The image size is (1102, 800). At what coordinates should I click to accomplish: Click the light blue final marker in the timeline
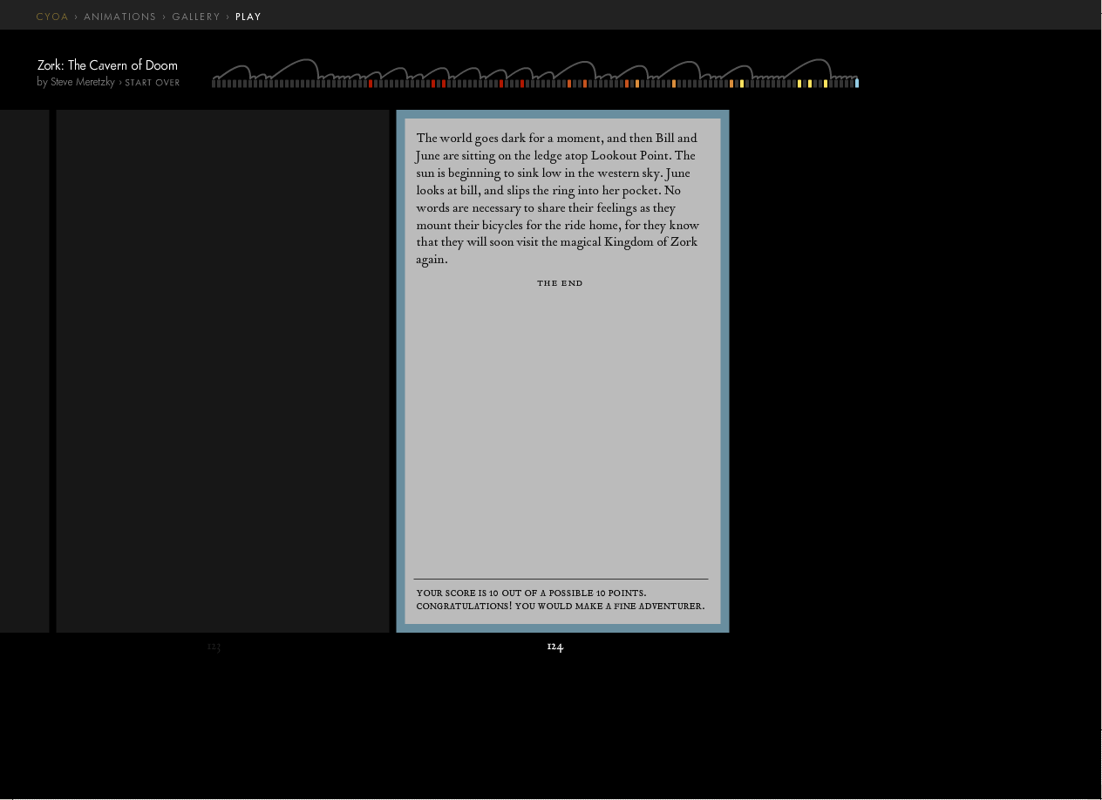(x=857, y=84)
